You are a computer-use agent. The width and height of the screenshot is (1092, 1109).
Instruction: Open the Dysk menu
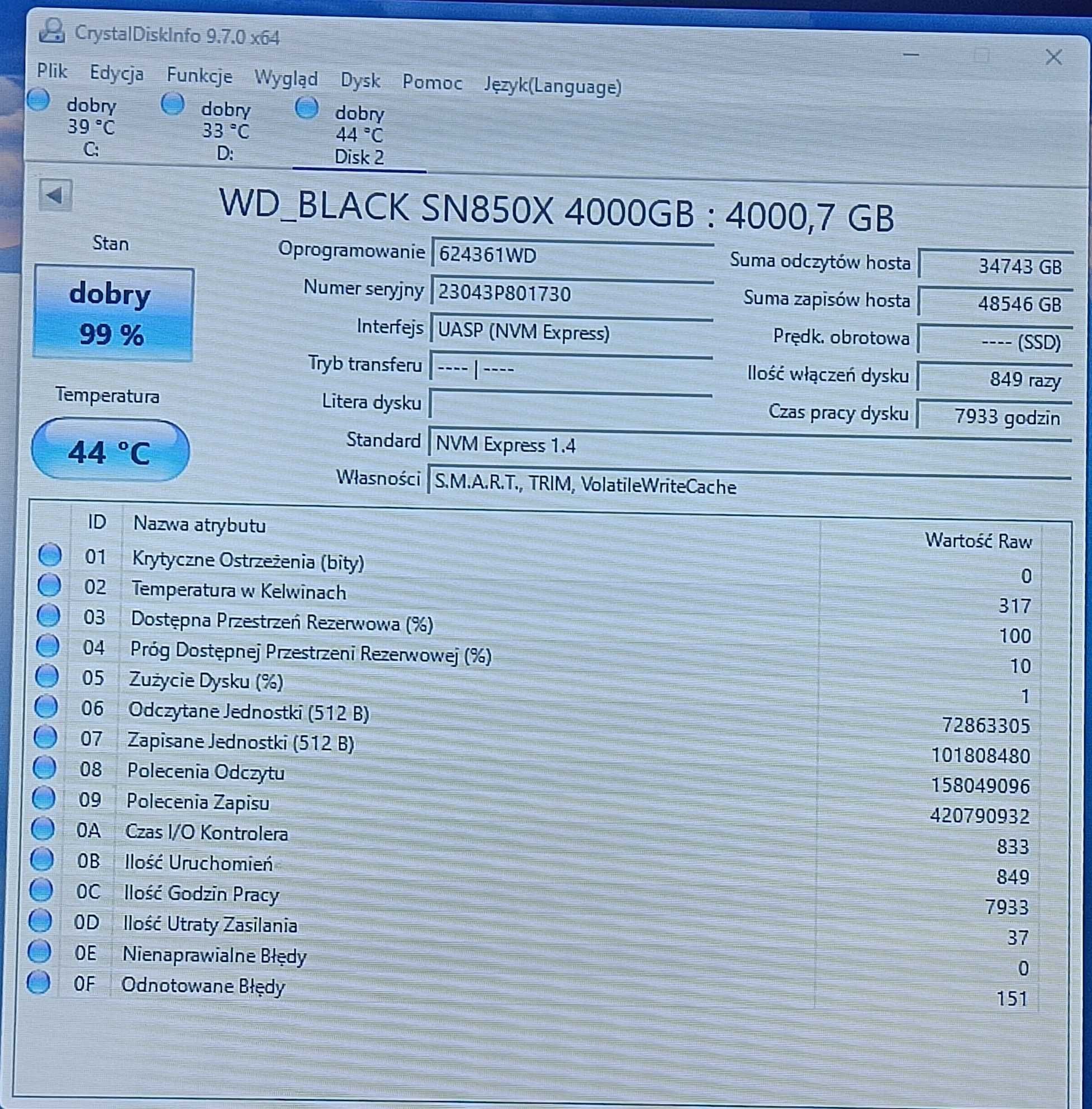pos(360,80)
